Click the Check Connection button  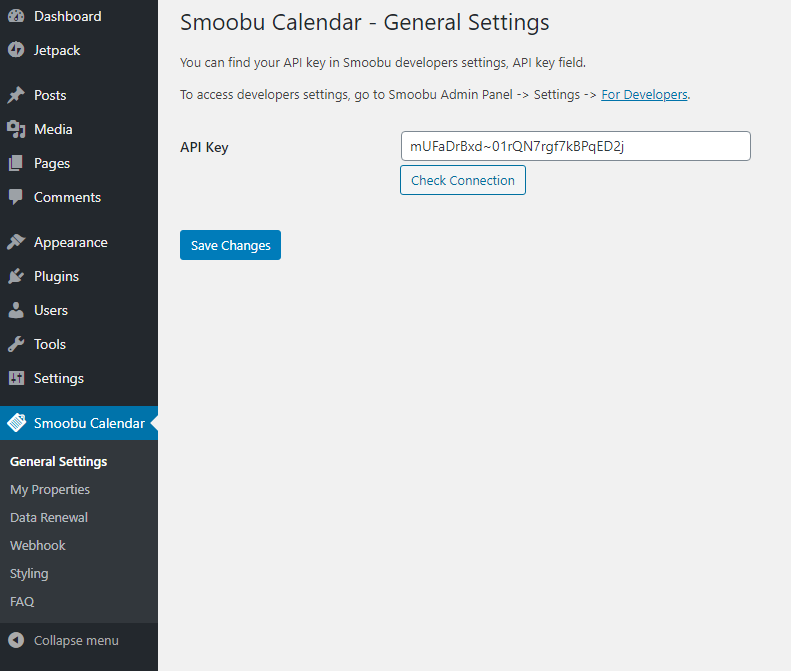point(463,180)
